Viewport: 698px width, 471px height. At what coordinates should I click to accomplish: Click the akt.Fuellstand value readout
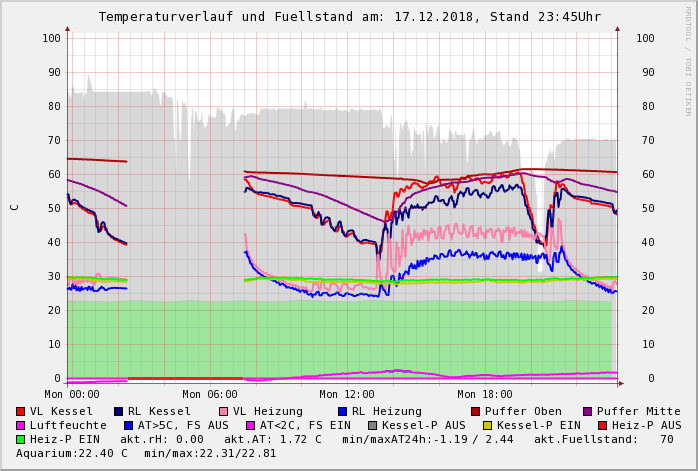(604, 439)
